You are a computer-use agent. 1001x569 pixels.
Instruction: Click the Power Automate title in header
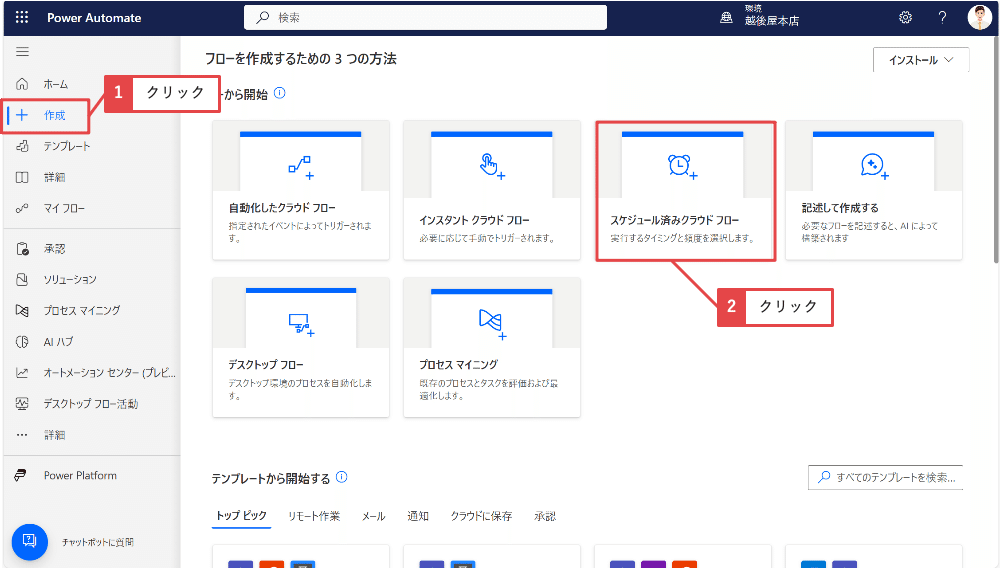pos(94,18)
